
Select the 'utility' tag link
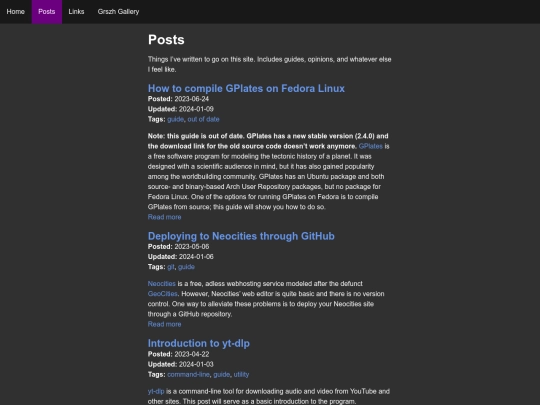[241, 374]
